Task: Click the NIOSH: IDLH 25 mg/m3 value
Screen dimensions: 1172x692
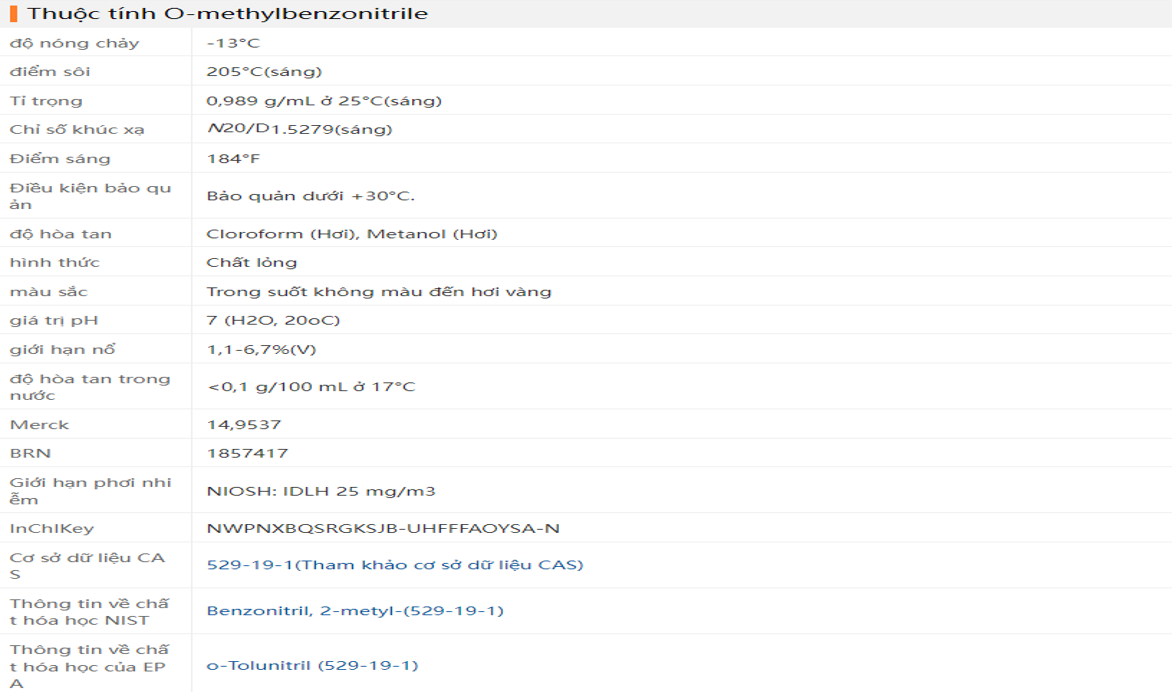Action: [320, 491]
